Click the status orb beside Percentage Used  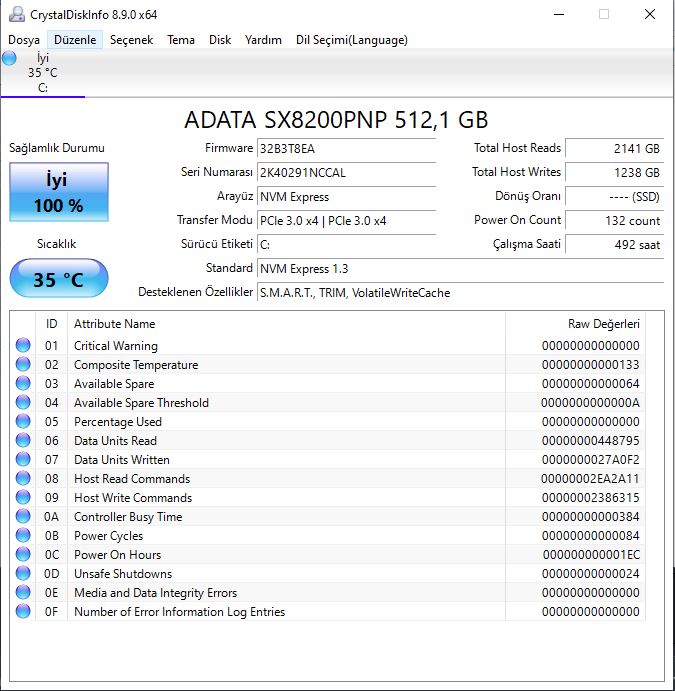(23, 422)
